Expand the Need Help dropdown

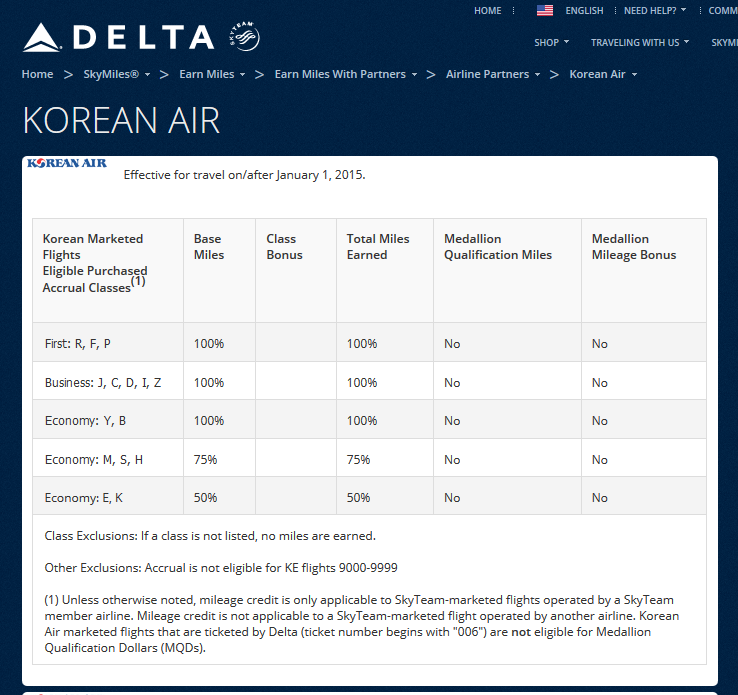click(655, 11)
